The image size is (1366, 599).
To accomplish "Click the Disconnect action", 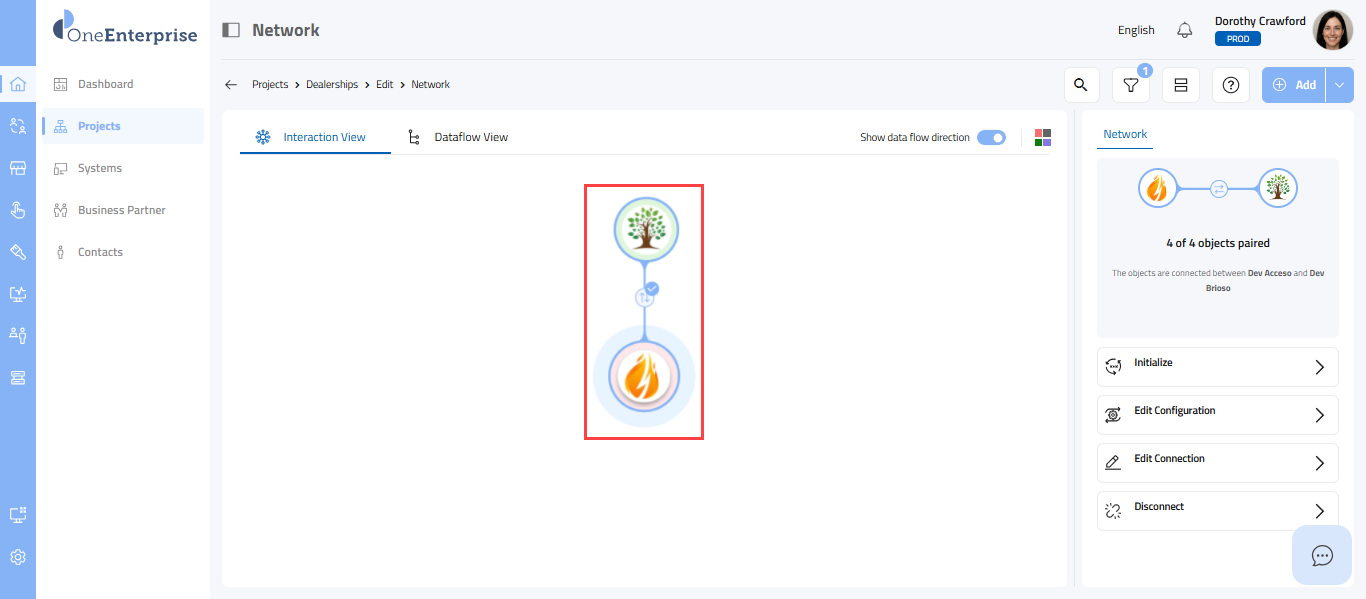I will [1217, 511].
